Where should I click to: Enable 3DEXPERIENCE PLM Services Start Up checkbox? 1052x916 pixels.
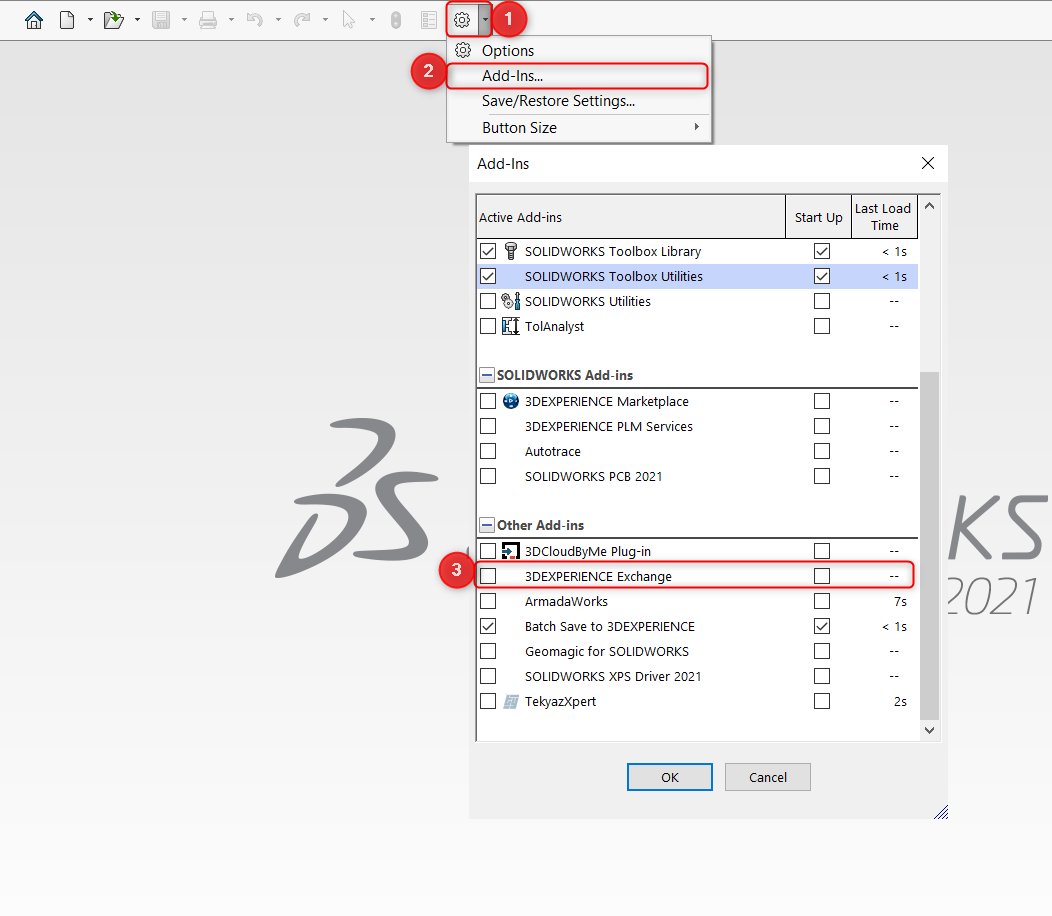pos(821,426)
